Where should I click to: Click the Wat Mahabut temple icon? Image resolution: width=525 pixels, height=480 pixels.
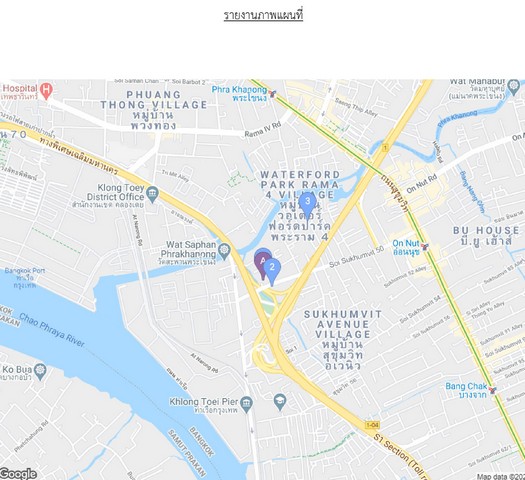pyautogui.click(x=513, y=86)
